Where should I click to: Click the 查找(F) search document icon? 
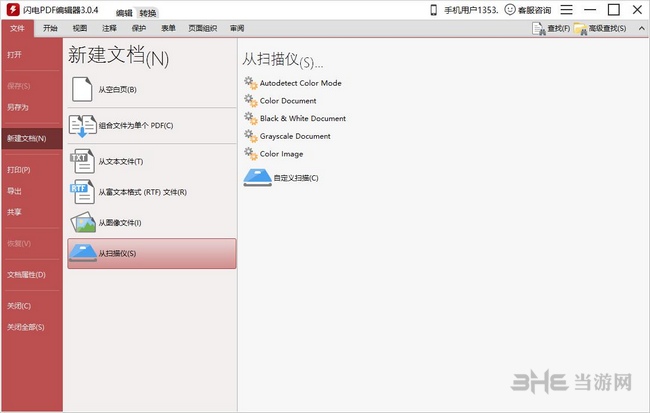pos(539,29)
